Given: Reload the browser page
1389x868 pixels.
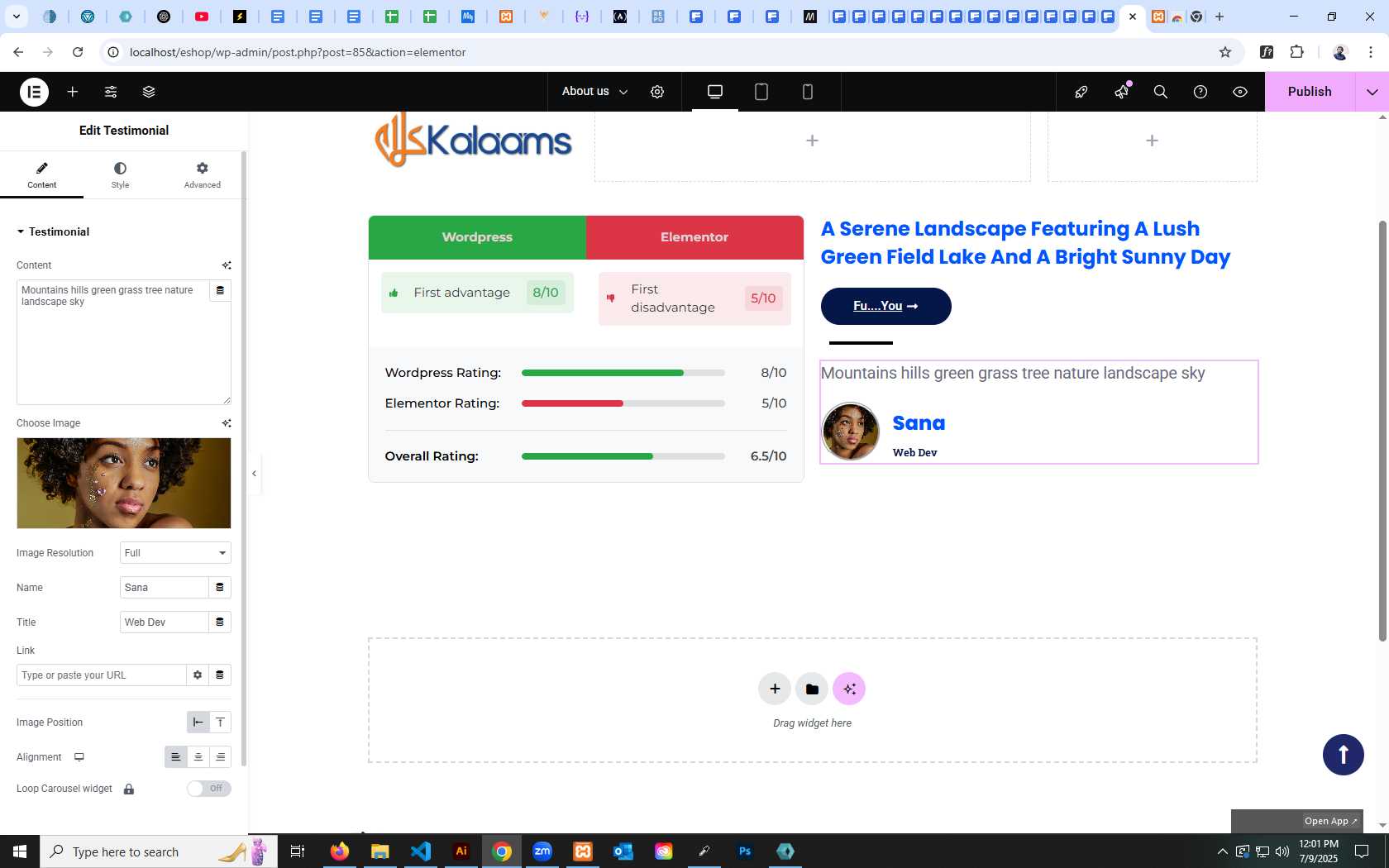Looking at the screenshot, I should click(78, 52).
